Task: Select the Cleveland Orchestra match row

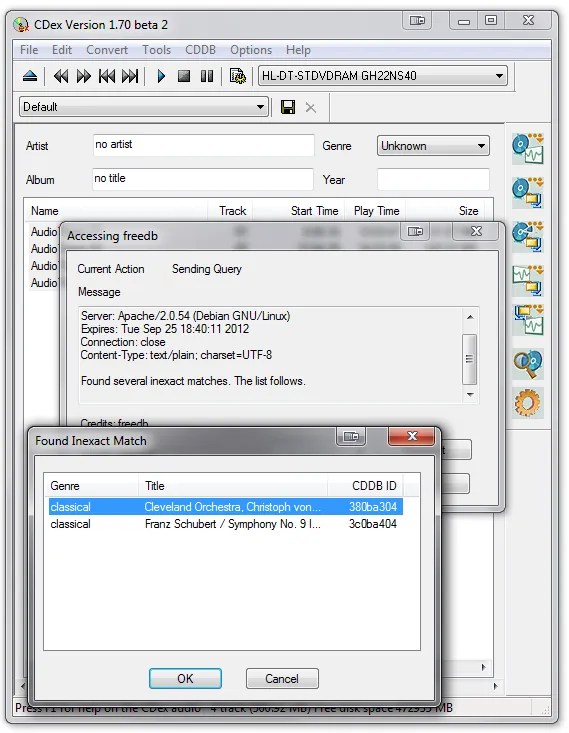Action: [225, 507]
